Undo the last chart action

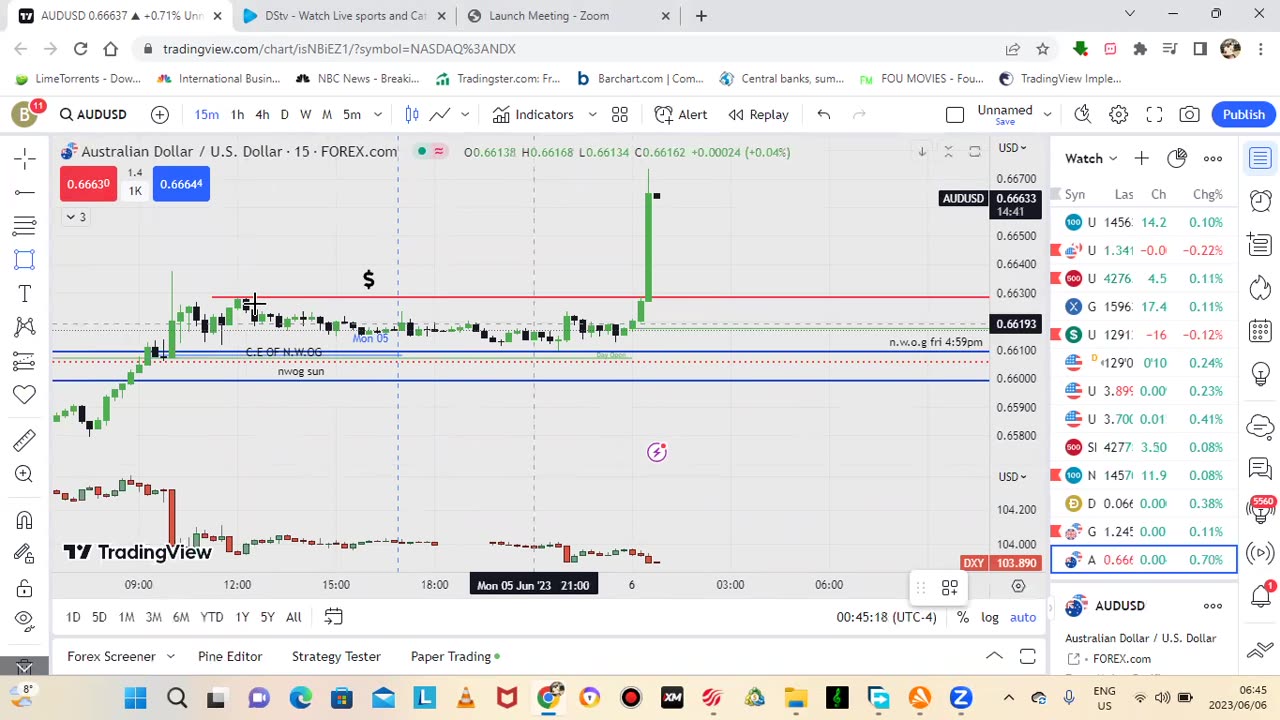pos(824,114)
